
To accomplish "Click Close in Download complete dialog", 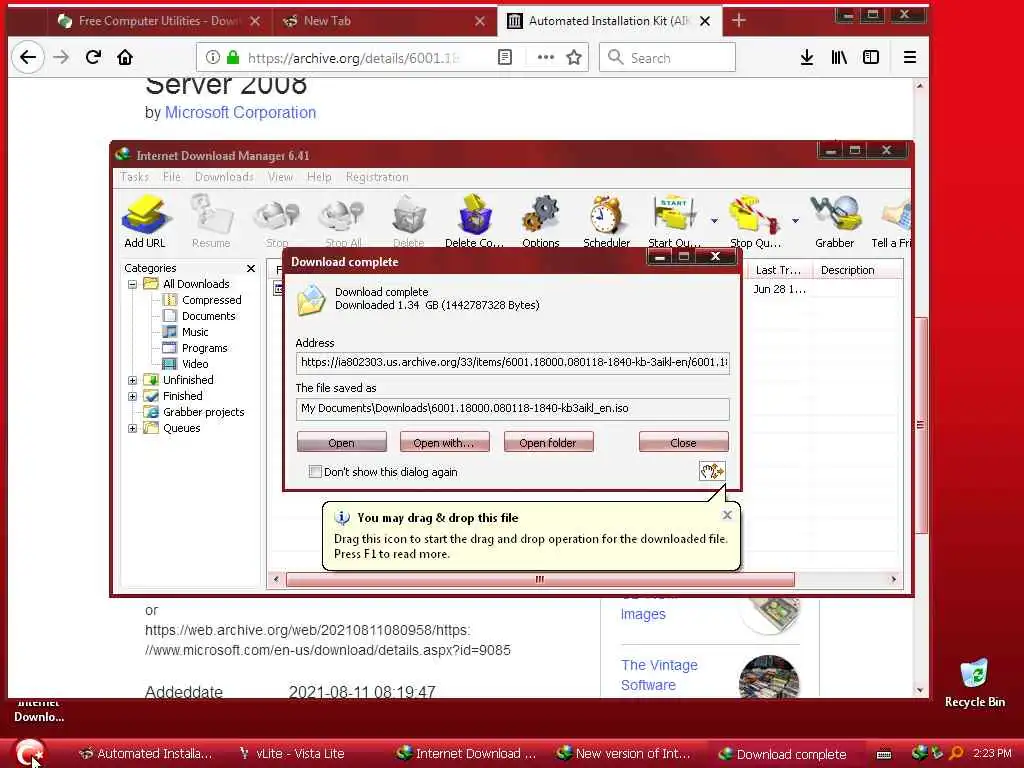I will pos(684,442).
